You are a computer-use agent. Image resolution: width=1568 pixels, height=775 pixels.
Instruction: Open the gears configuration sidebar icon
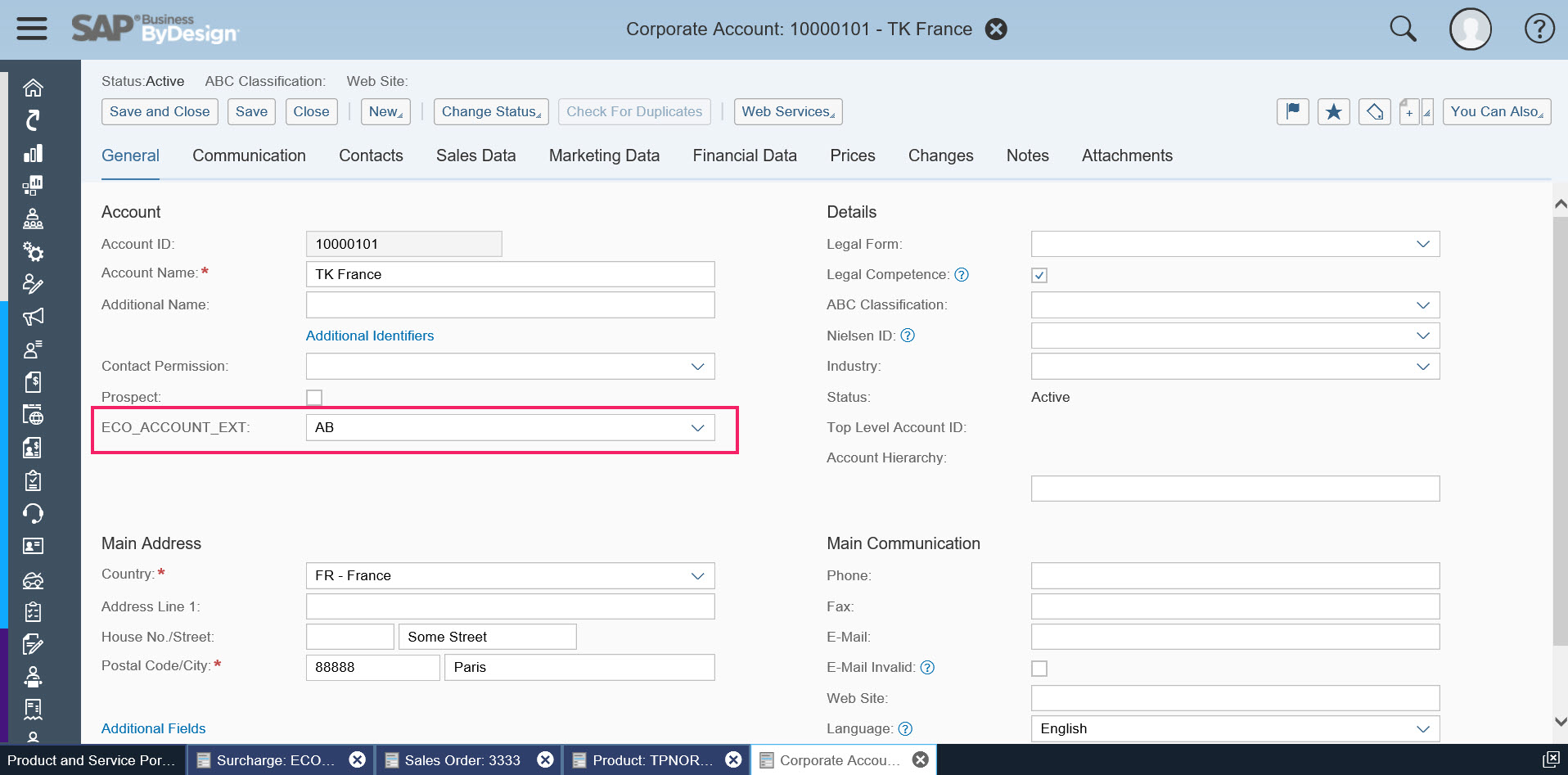point(33,251)
